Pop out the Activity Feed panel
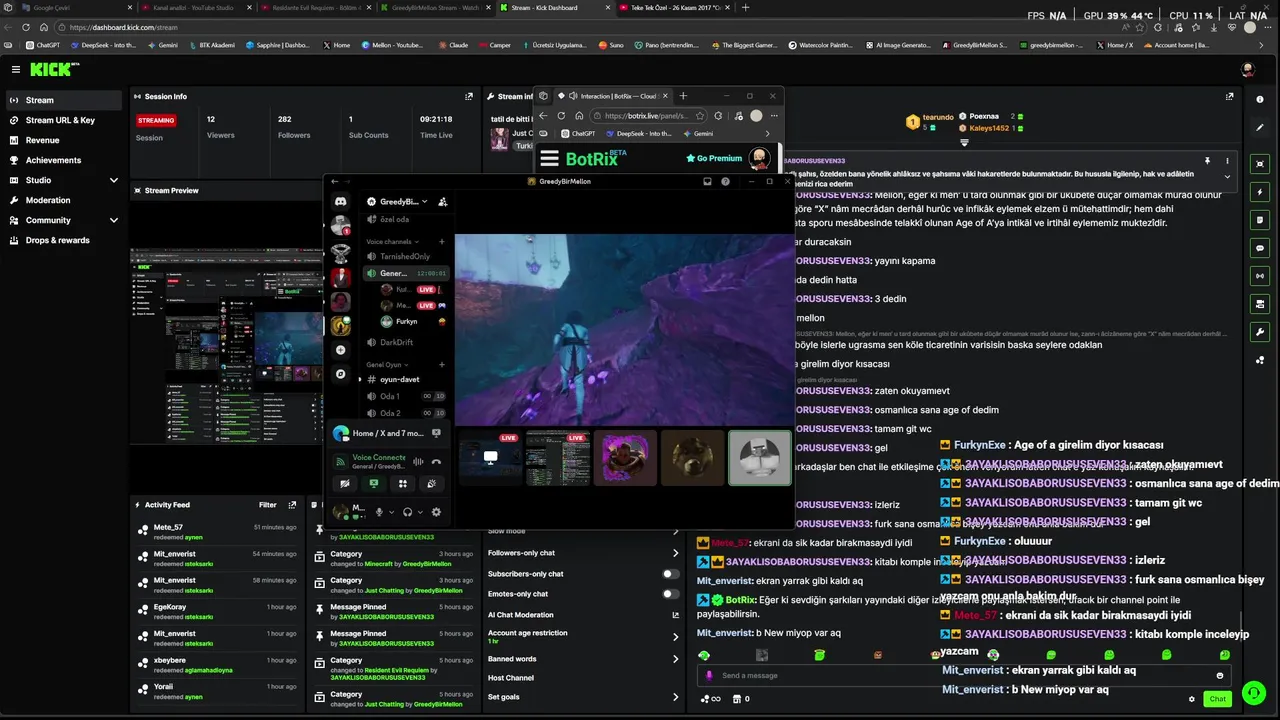Screen dimensions: 1280x720 (x=292, y=505)
